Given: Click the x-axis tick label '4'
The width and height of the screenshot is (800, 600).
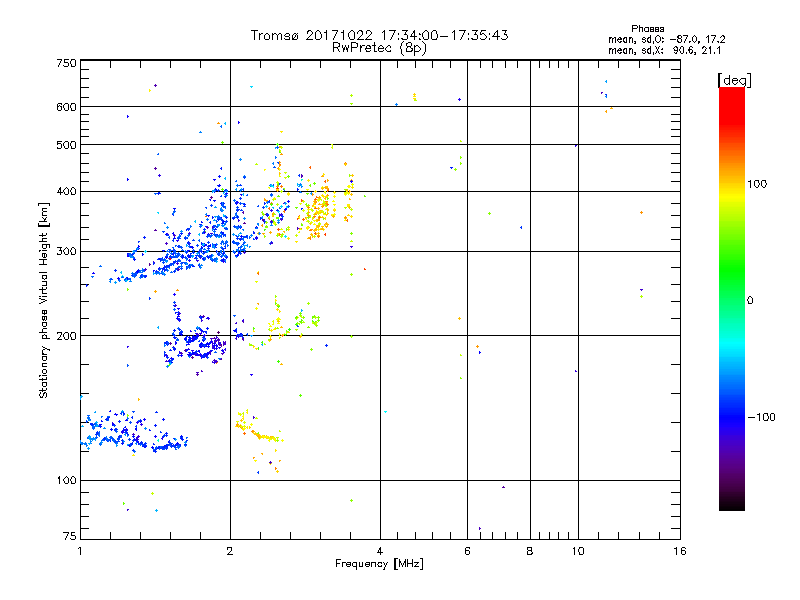Looking at the screenshot, I should 380,551.
